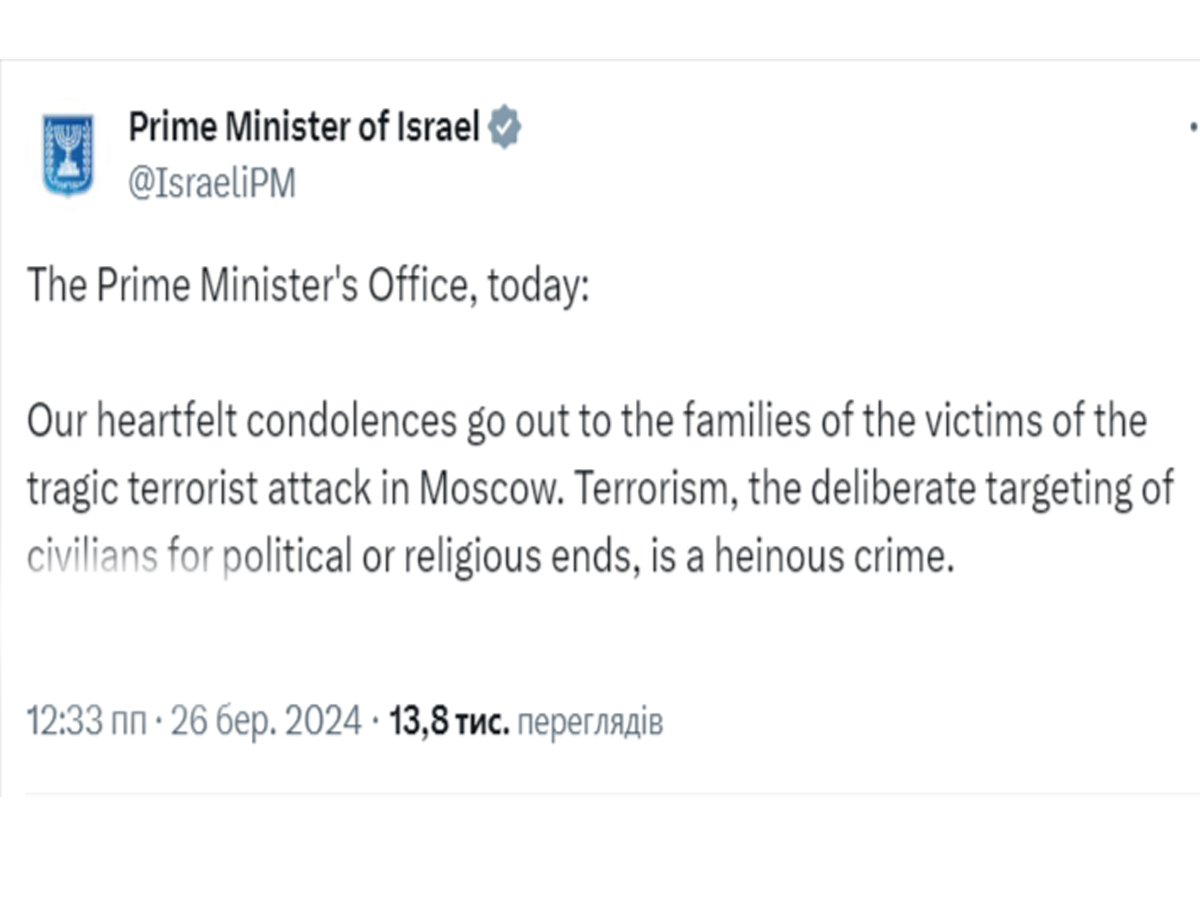
Task: Open the Prime Minister of Israel profile name
Action: coord(304,128)
